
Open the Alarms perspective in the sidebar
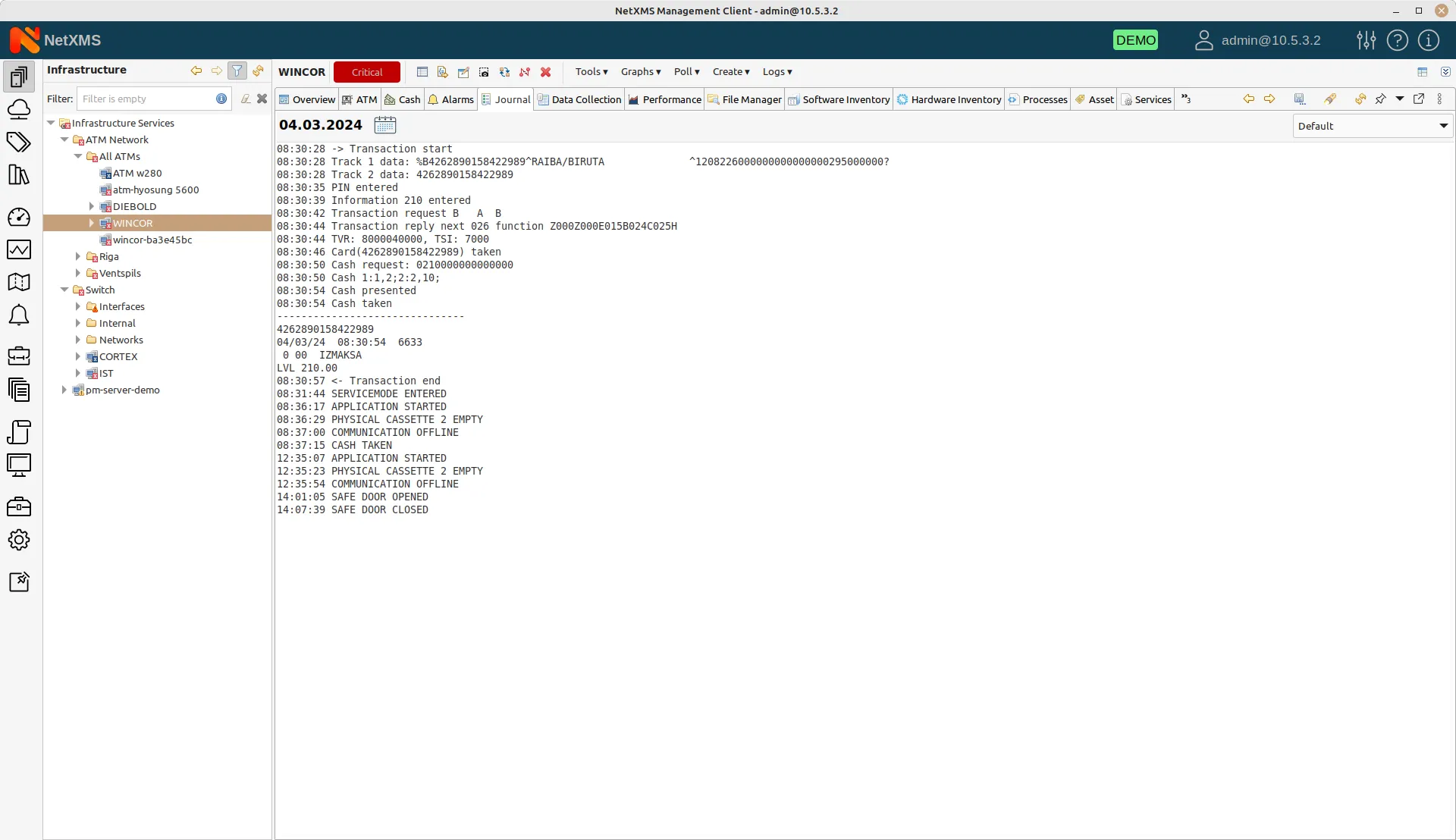point(19,315)
